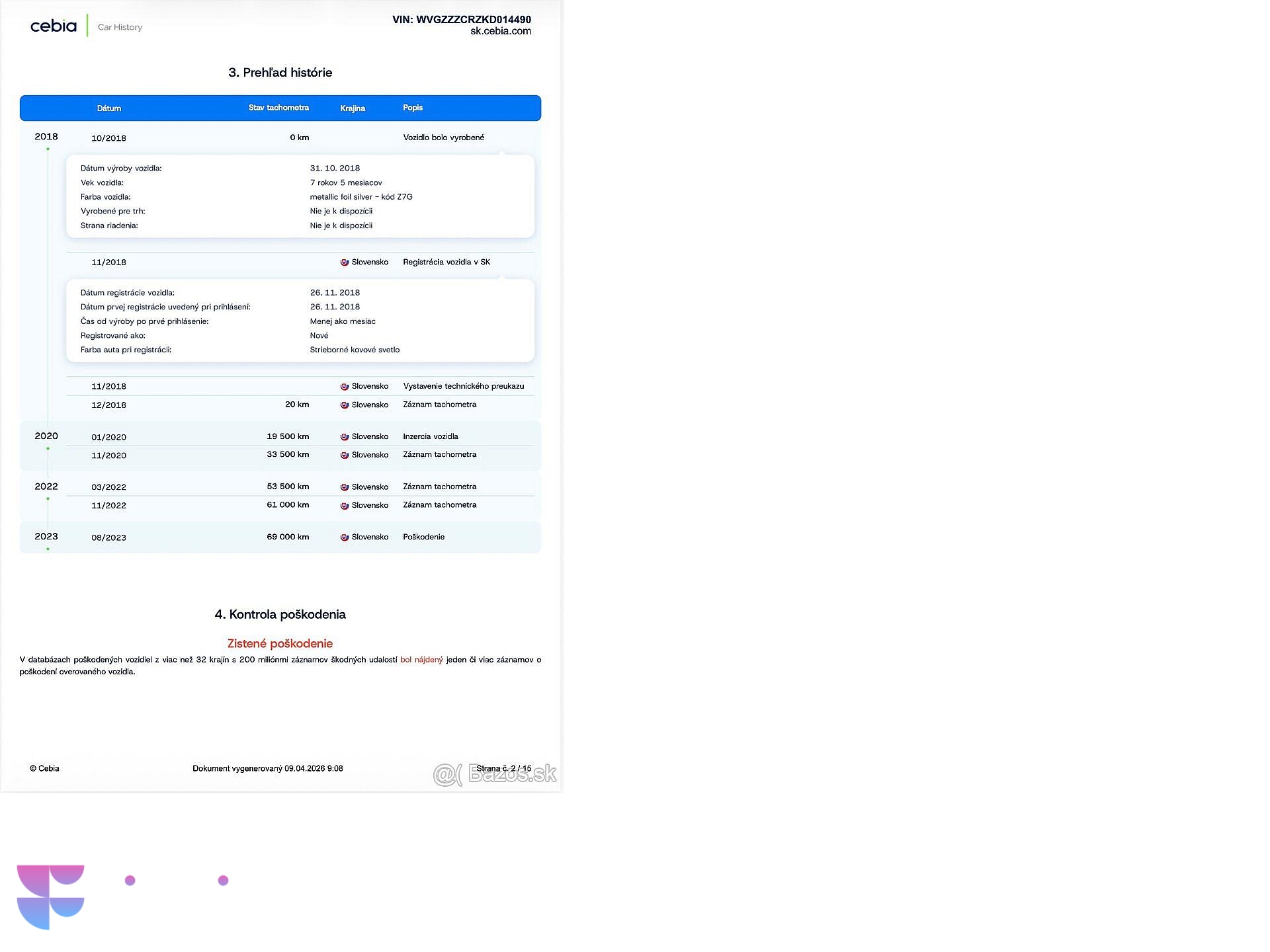Image resolution: width=1270 pixels, height=952 pixels.
Task: Click the Slovakia flag in the 03/2022 row
Action: 345,487
